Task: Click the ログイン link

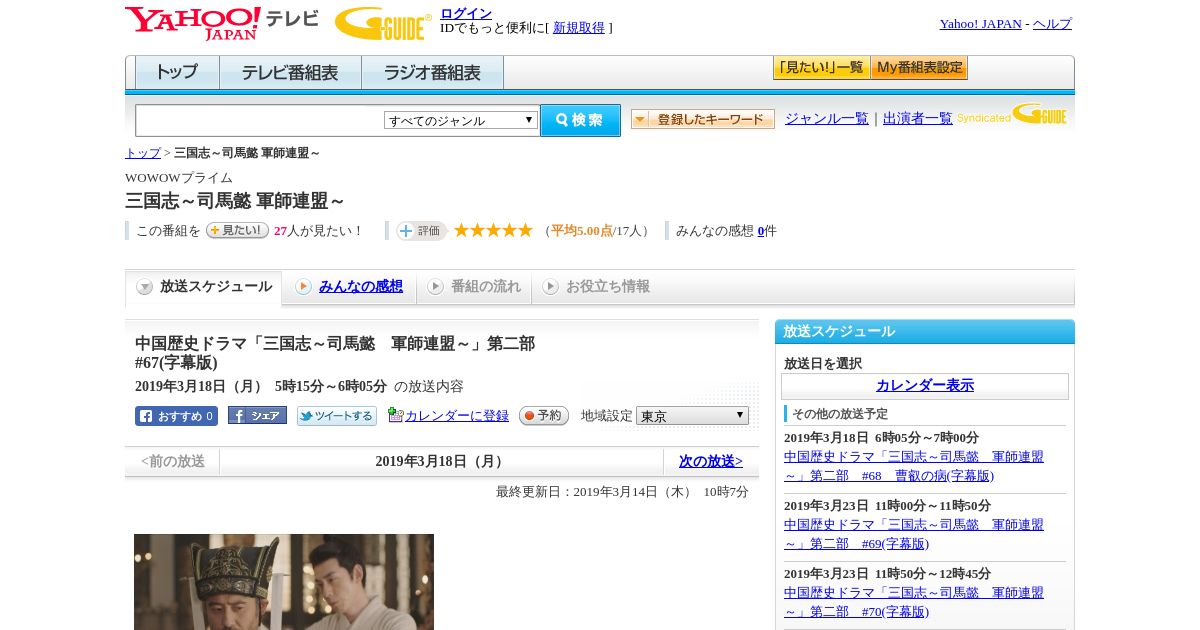Action: tap(466, 13)
